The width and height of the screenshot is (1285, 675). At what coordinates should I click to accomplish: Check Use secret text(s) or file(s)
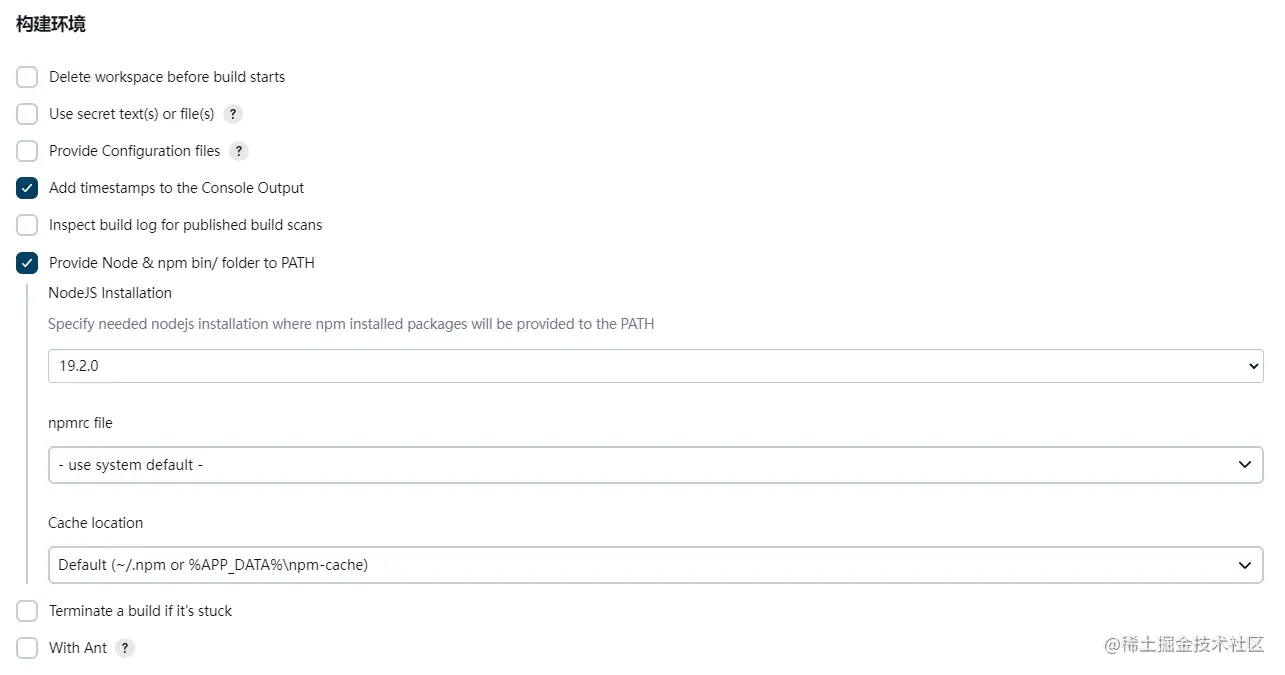pyautogui.click(x=27, y=114)
